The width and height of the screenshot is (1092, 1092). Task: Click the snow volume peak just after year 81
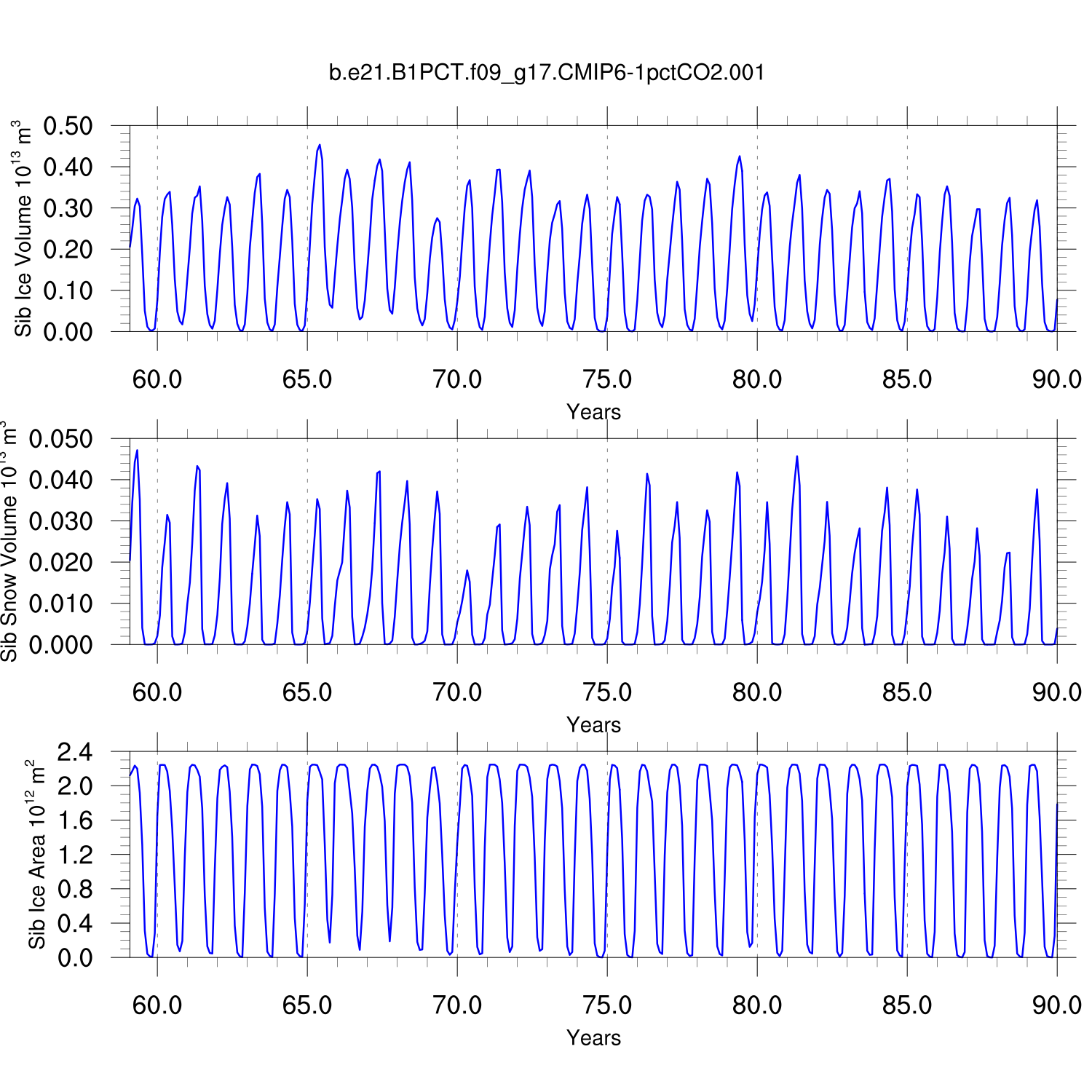[x=797, y=456]
